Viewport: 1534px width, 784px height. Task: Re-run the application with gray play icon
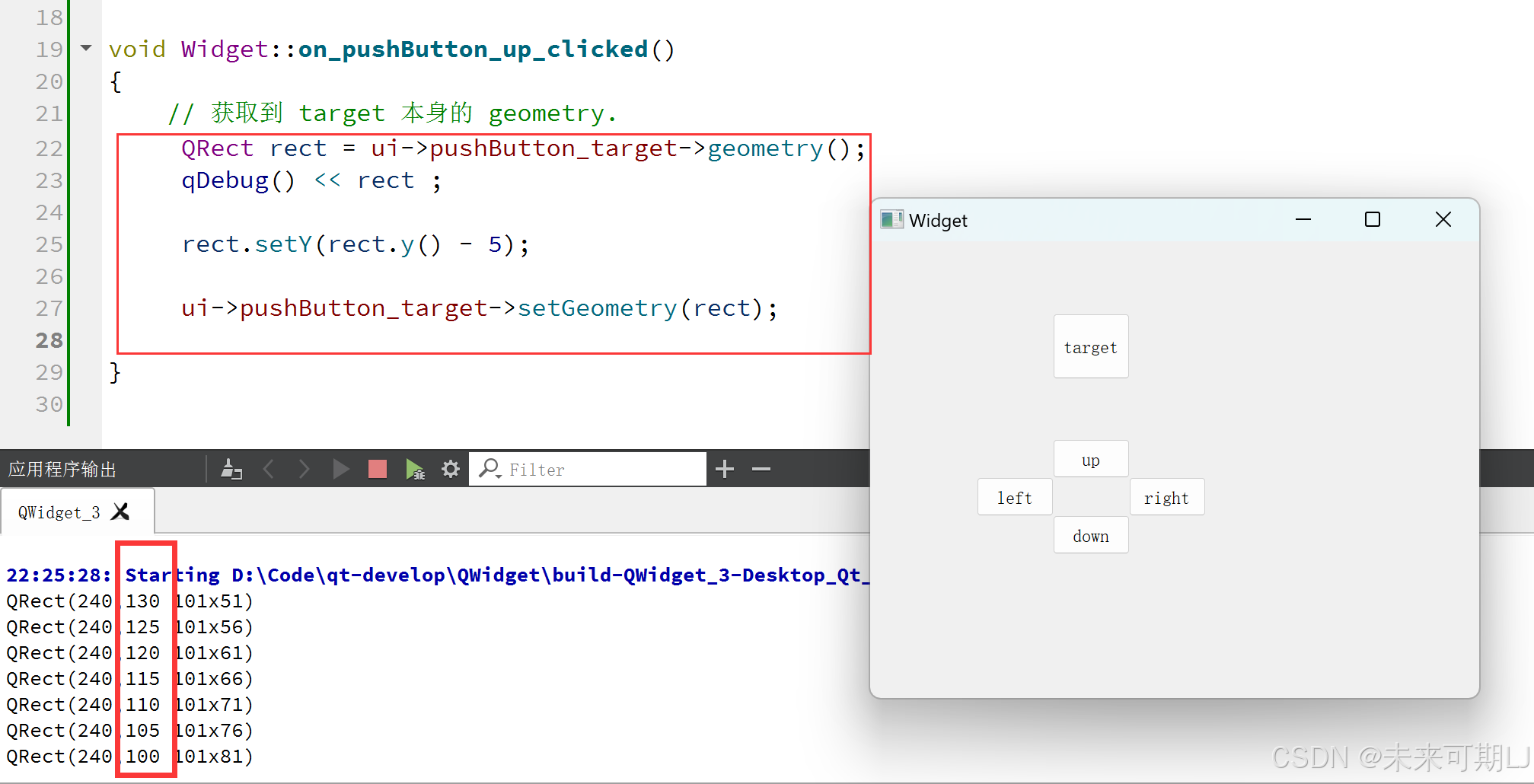coord(341,469)
